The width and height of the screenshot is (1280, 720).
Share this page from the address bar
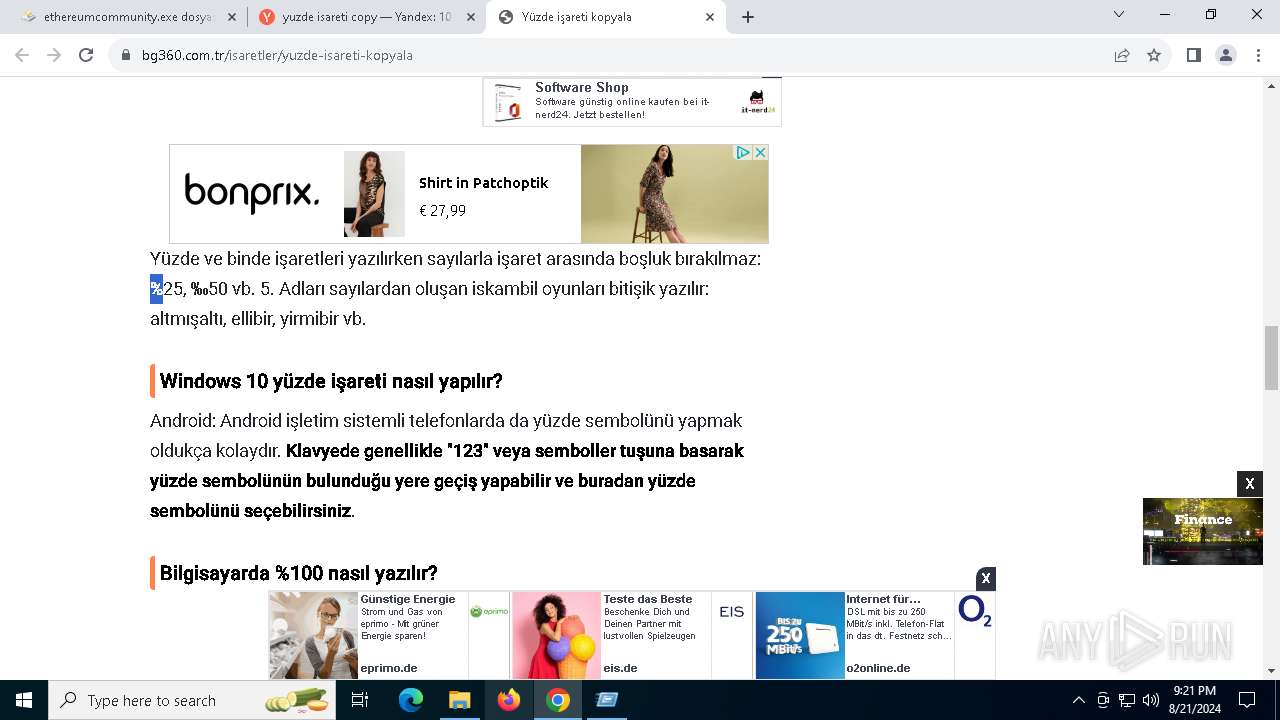pyautogui.click(x=1122, y=55)
